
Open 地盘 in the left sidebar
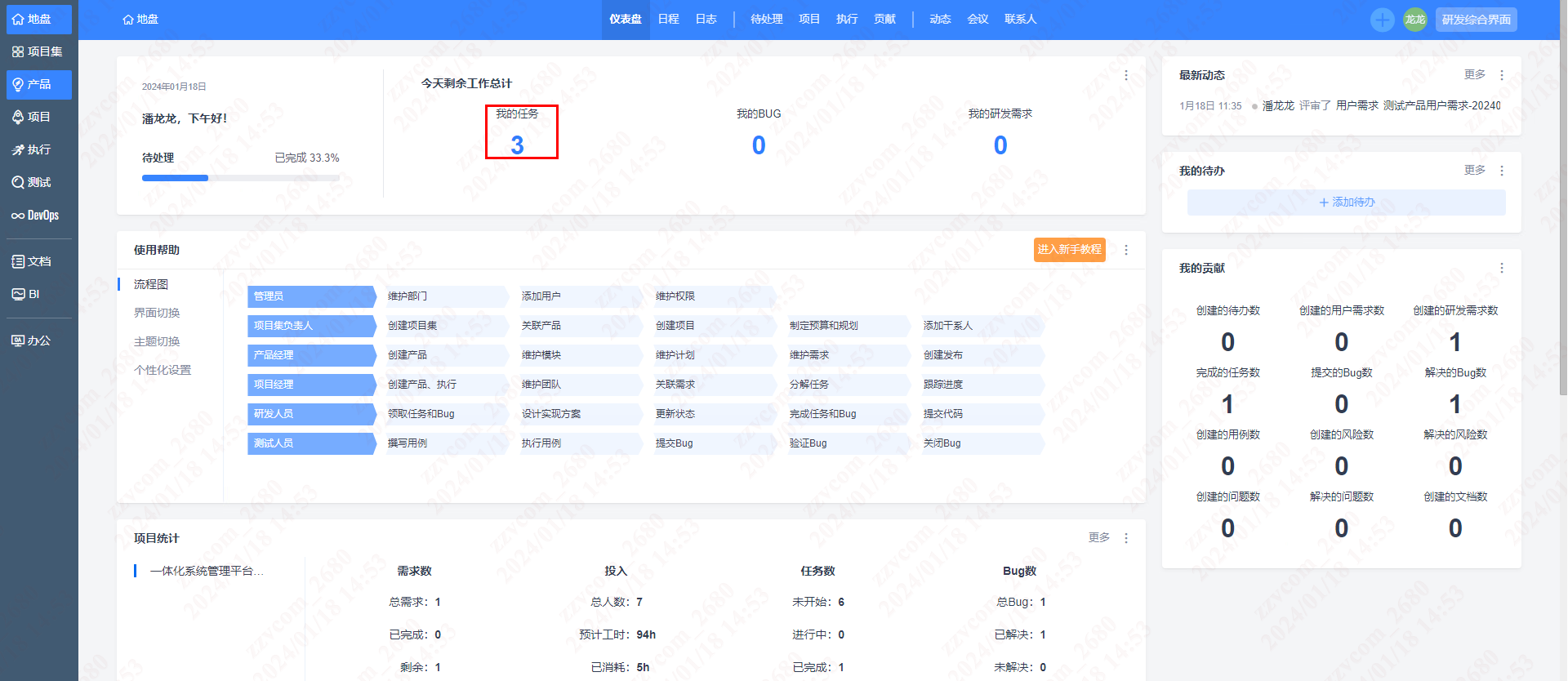[x=38, y=19]
